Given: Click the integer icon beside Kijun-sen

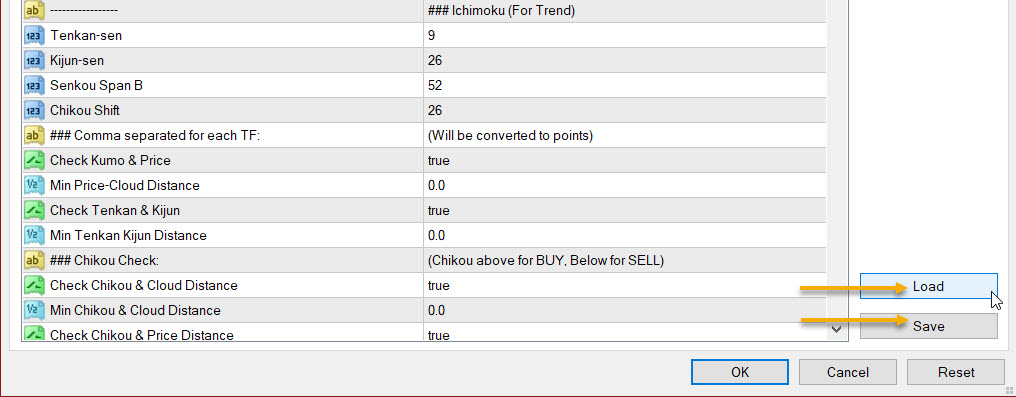Looking at the screenshot, I should 34,60.
